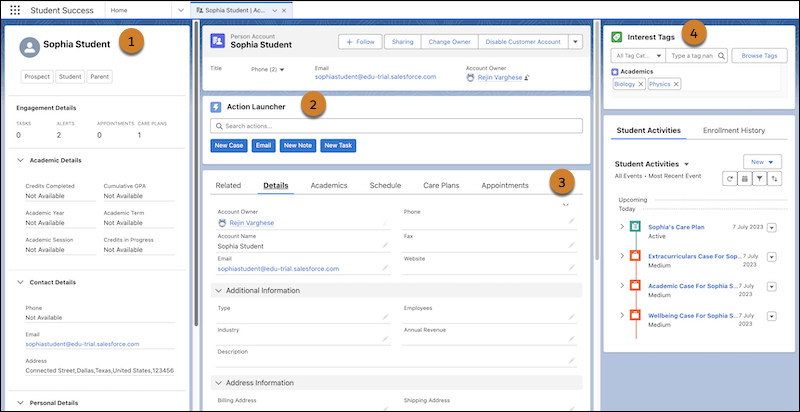Click the Change Owner button

pyautogui.click(x=449, y=42)
